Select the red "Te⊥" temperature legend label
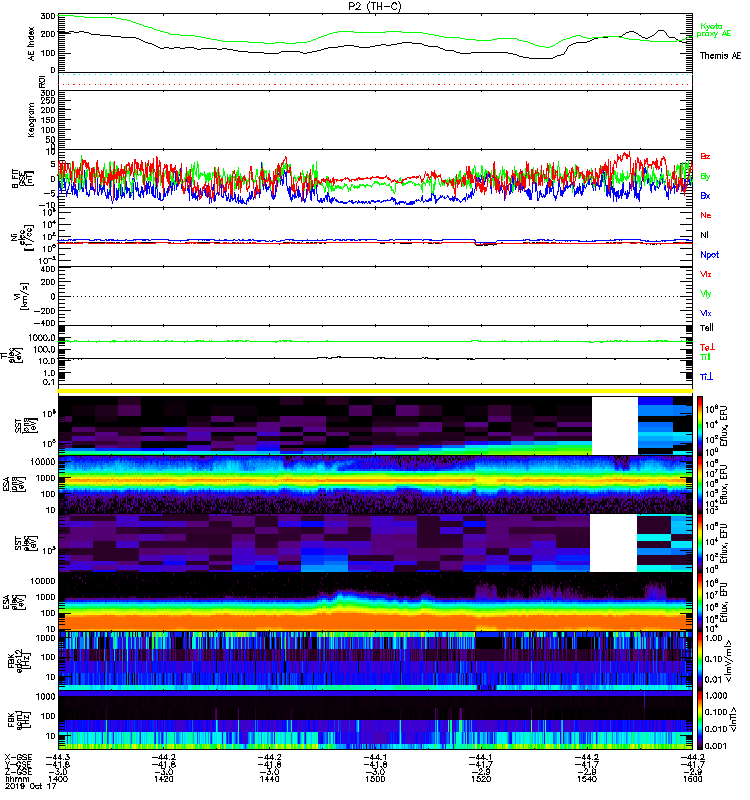The width and height of the screenshot is (750, 800). point(707,347)
